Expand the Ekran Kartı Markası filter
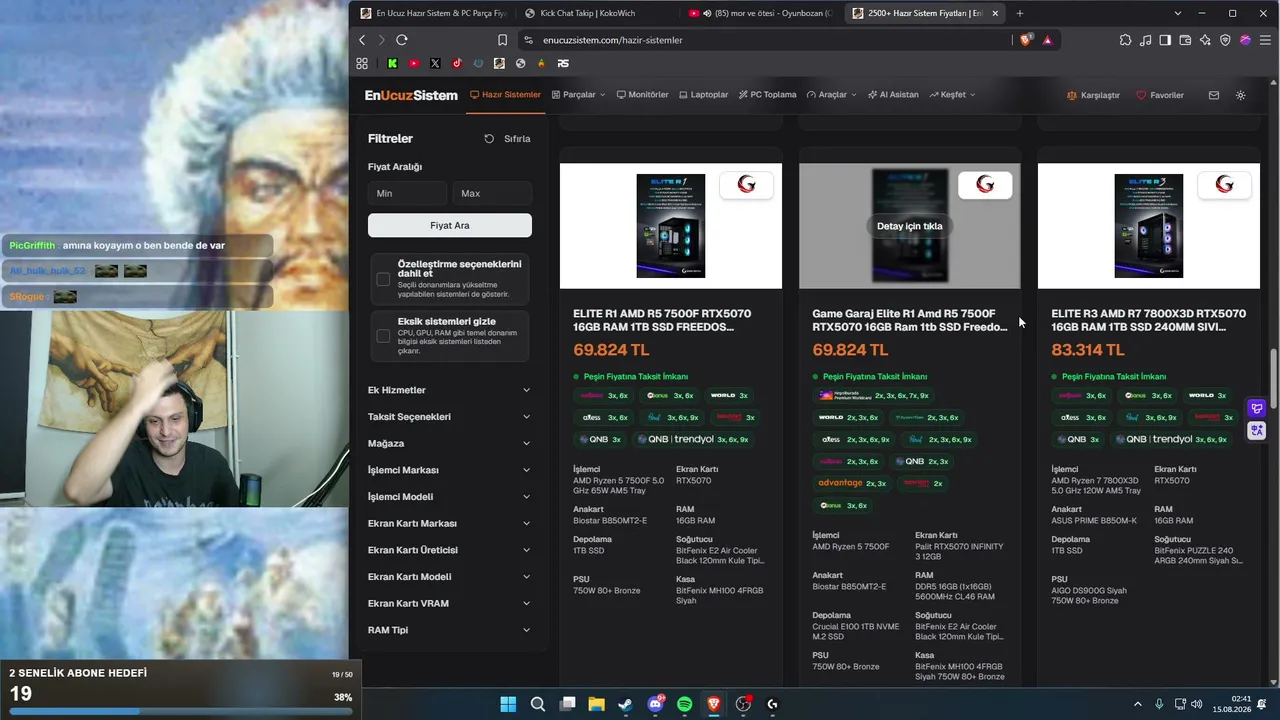The width and height of the screenshot is (1280, 720). click(449, 523)
